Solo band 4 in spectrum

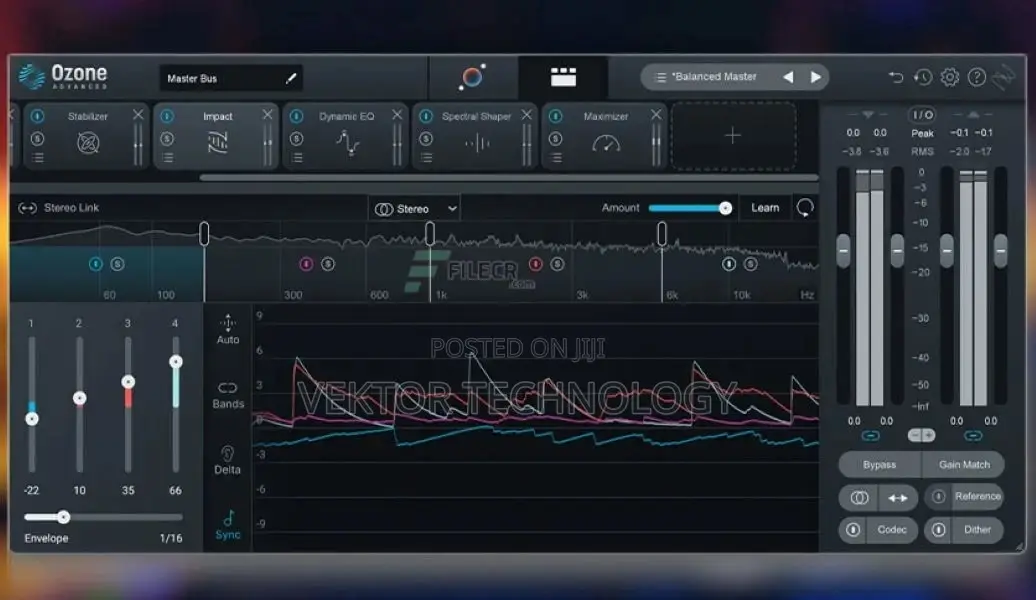click(751, 264)
